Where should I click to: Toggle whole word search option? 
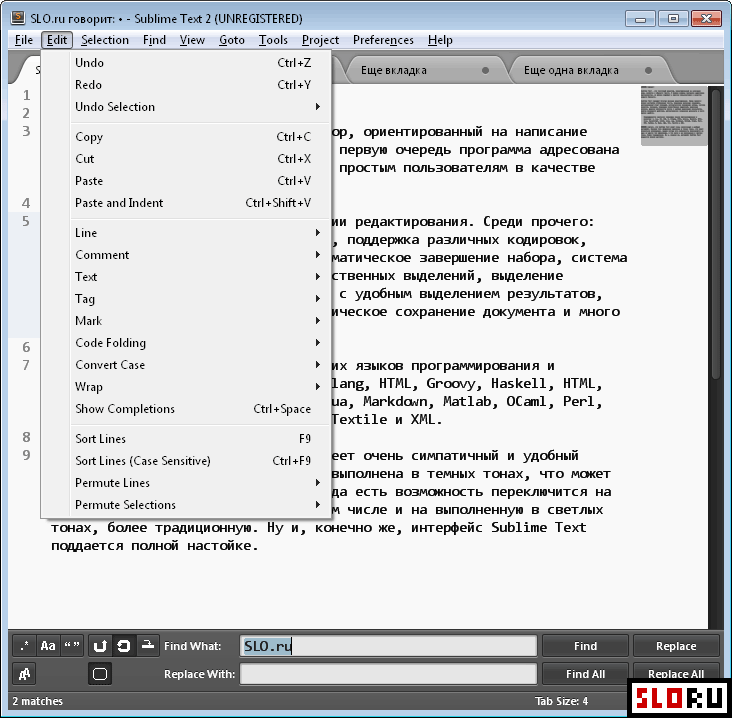click(x=72, y=646)
